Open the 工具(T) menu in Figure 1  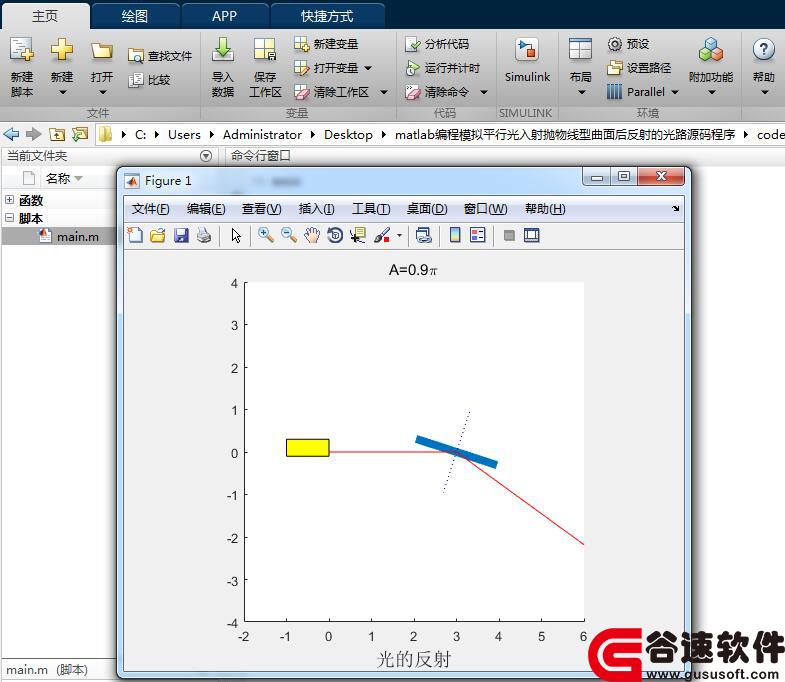(371, 209)
